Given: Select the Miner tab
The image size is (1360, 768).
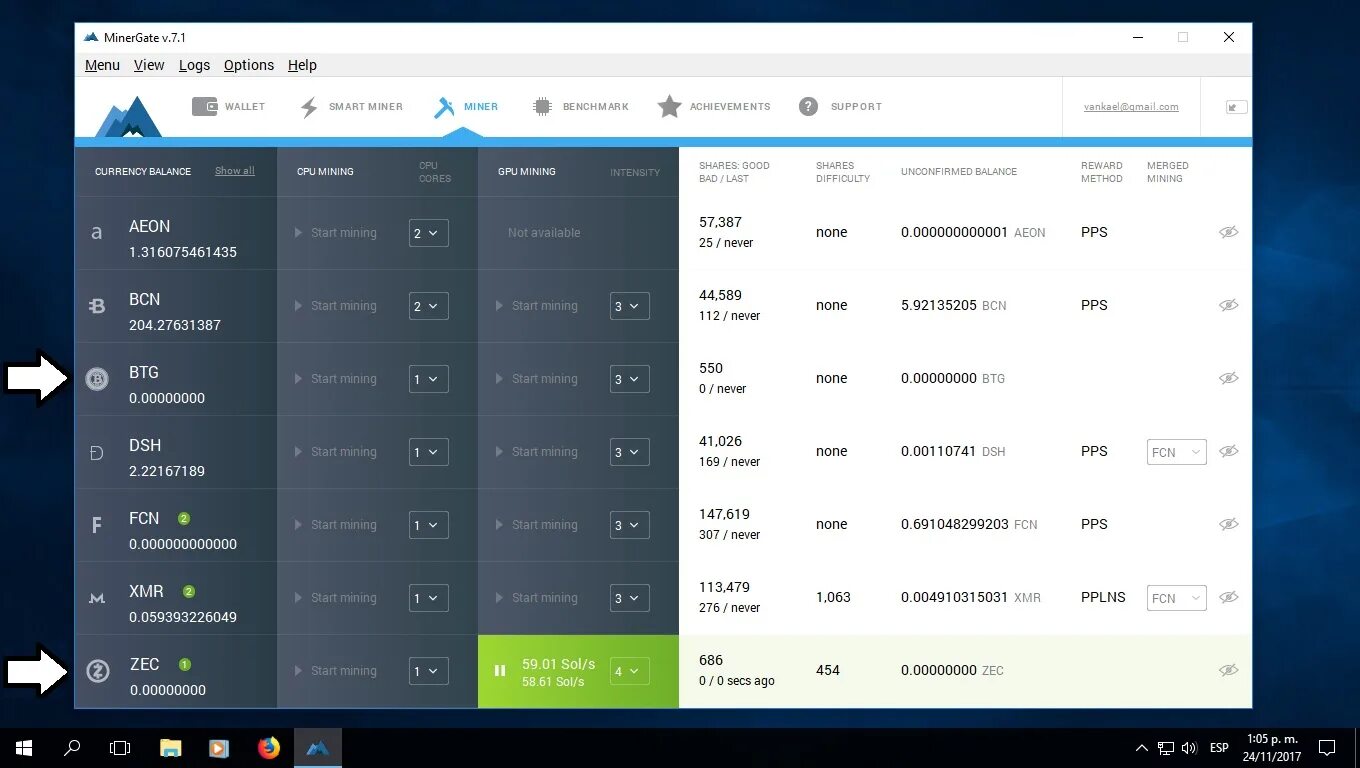Looking at the screenshot, I should [466, 106].
